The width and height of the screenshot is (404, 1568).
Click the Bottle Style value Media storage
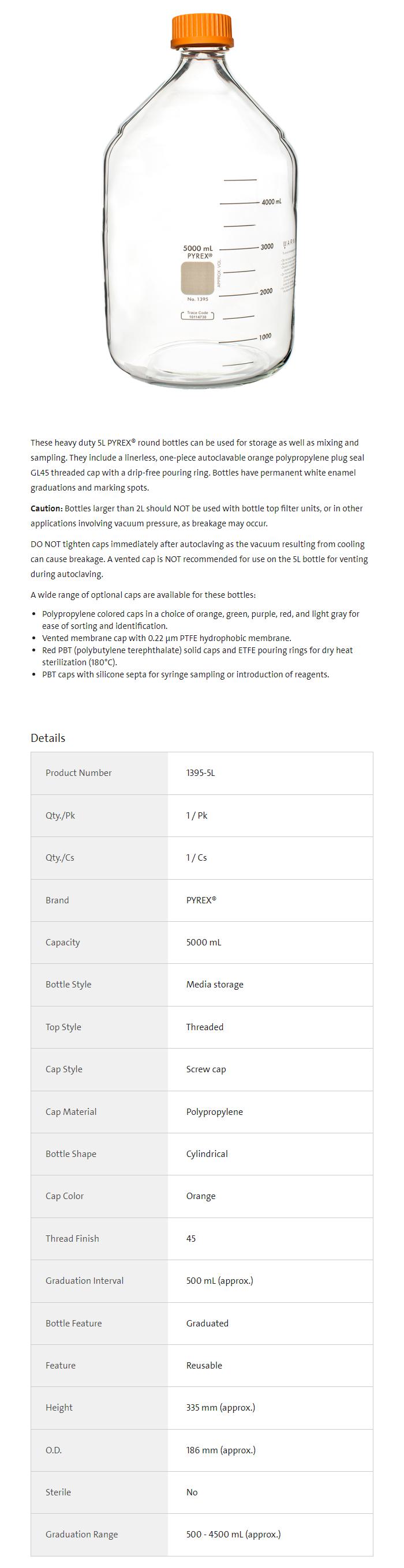[x=215, y=984]
